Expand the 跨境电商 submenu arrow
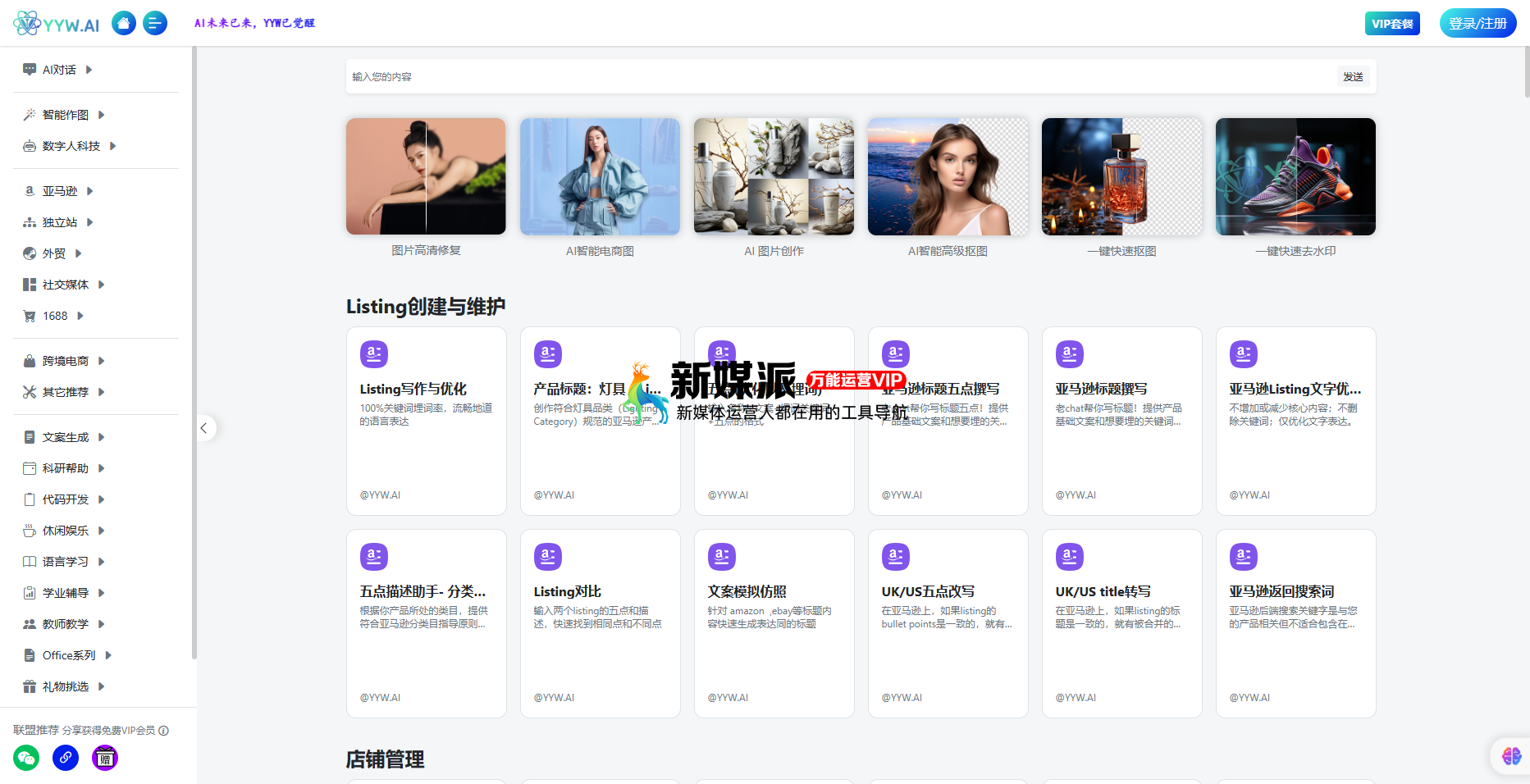The width and height of the screenshot is (1530, 784). click(102, 361)
